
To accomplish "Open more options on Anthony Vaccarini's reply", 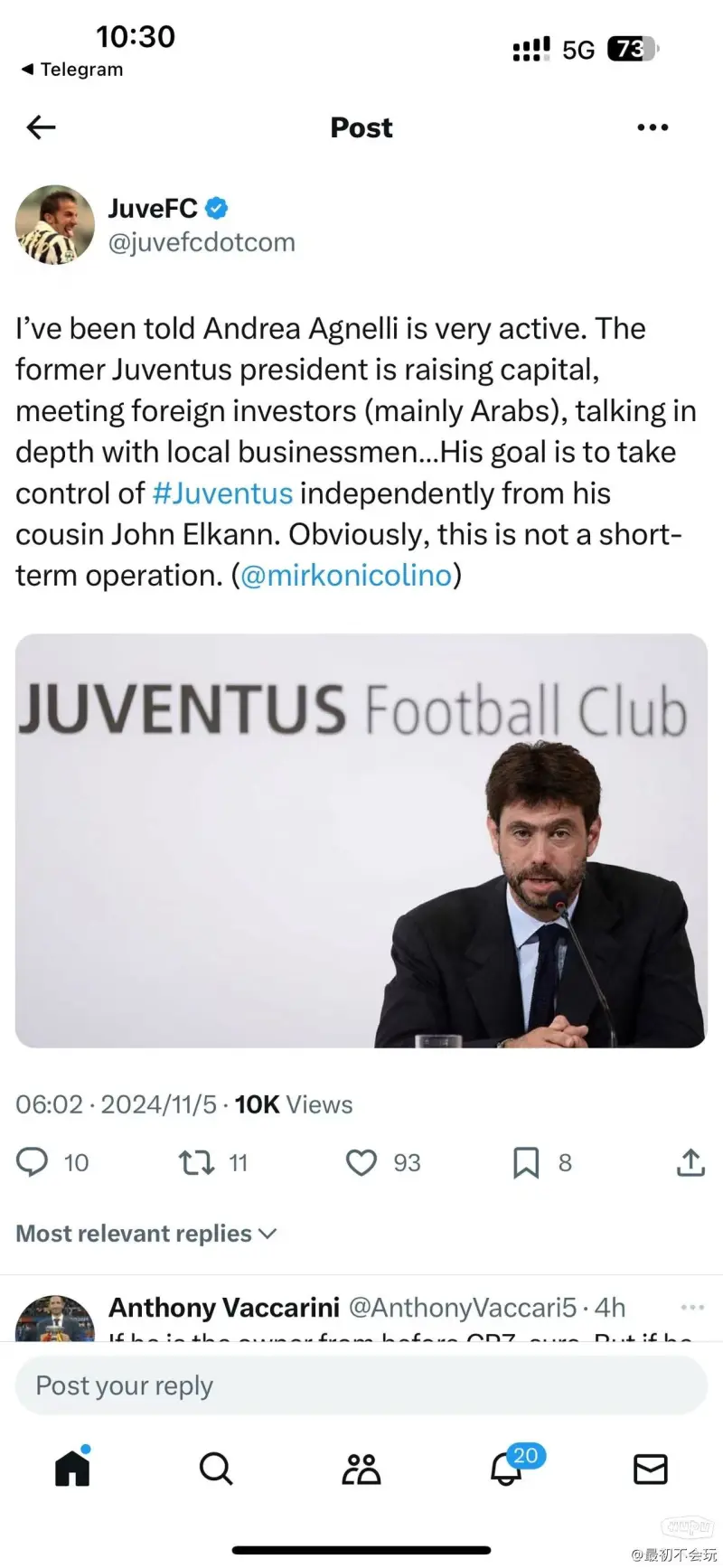I will (692, 1307).
